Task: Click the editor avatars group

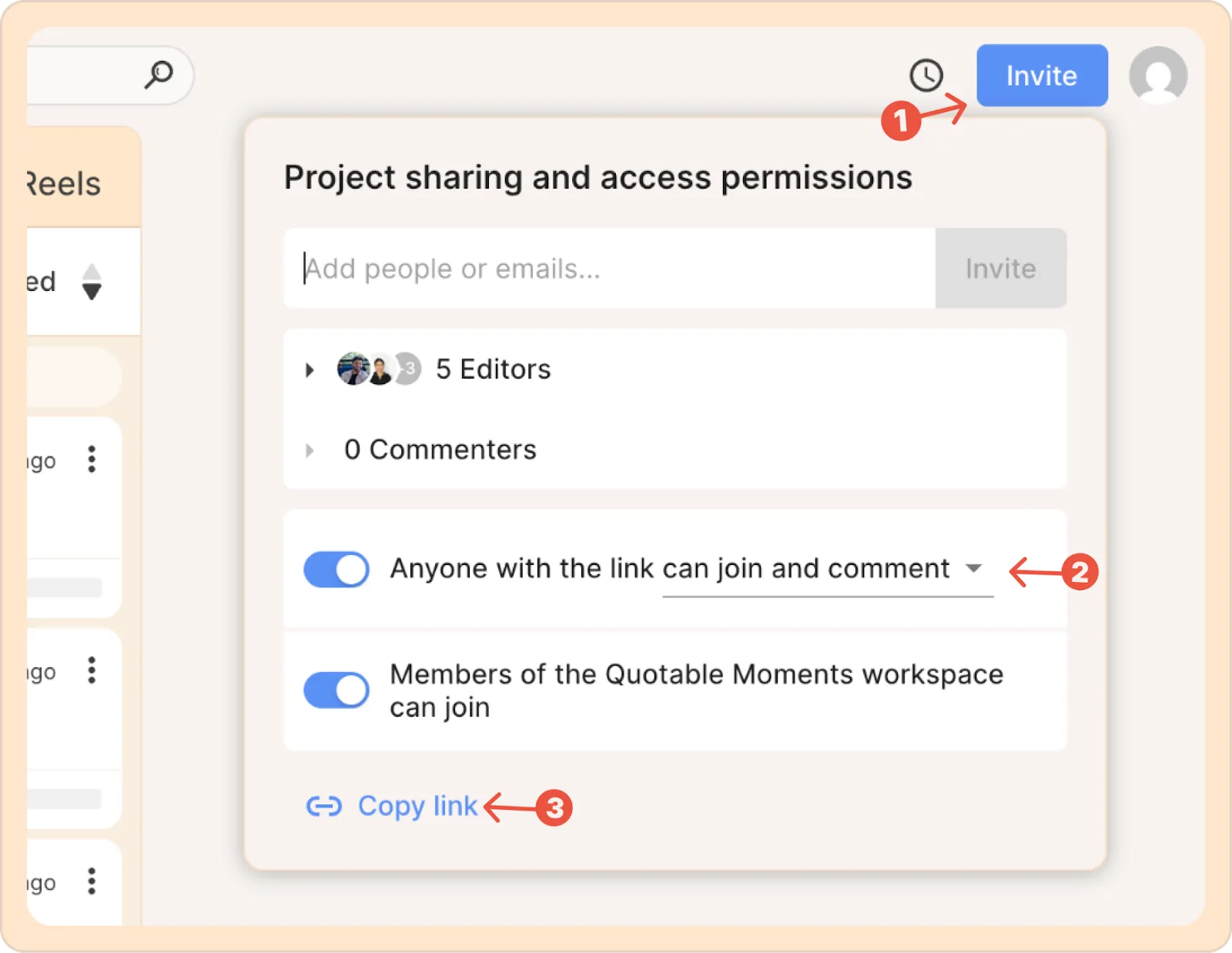Action: pos(379,369)
